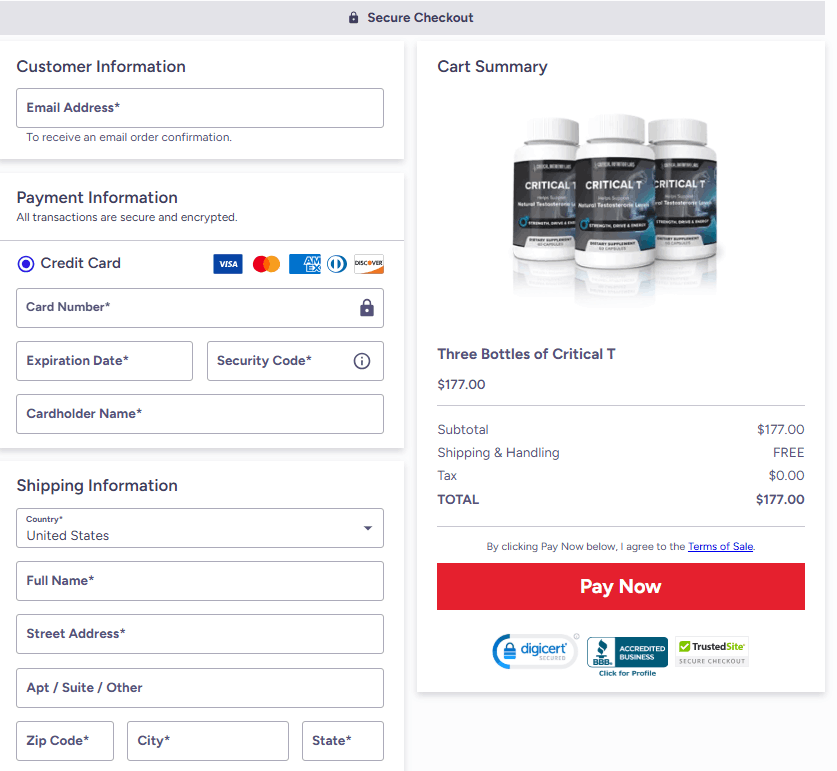This screenshot has width=837, height=771.
Task: Open BBB Click for Profile link
Action: (x=626, y=672)
